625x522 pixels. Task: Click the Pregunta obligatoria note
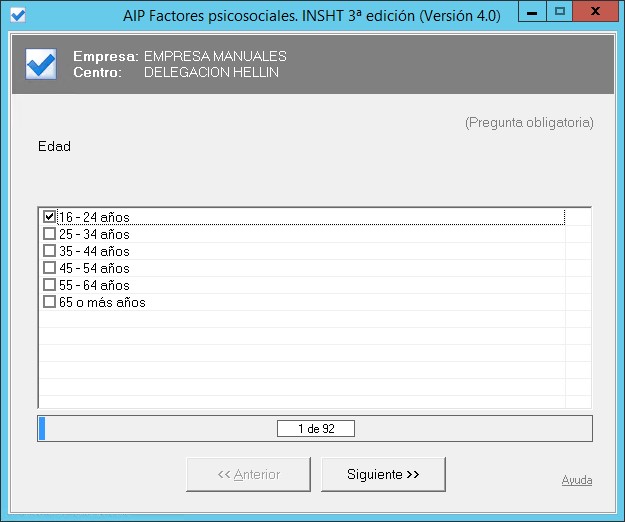click(x=529, y=122)
